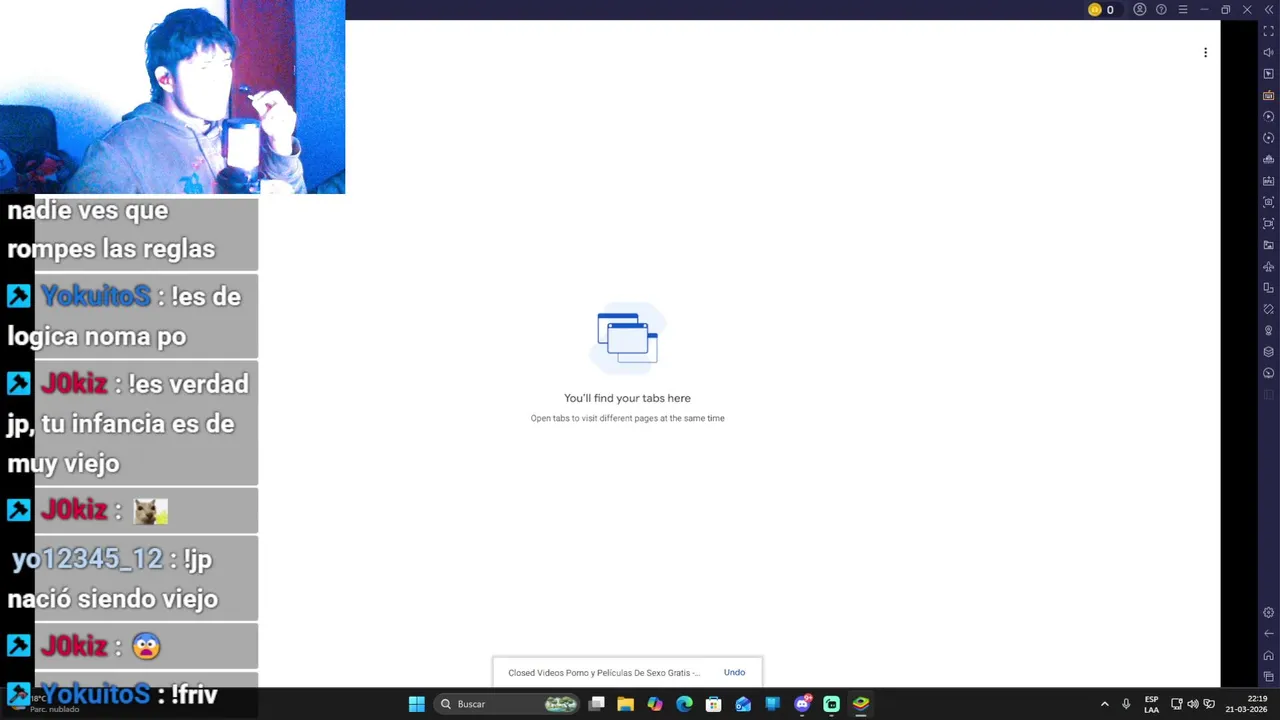The height and width of the screenshot is (720, 1280).
Task: Click the scared face emoji in chat
Action: 146,646
